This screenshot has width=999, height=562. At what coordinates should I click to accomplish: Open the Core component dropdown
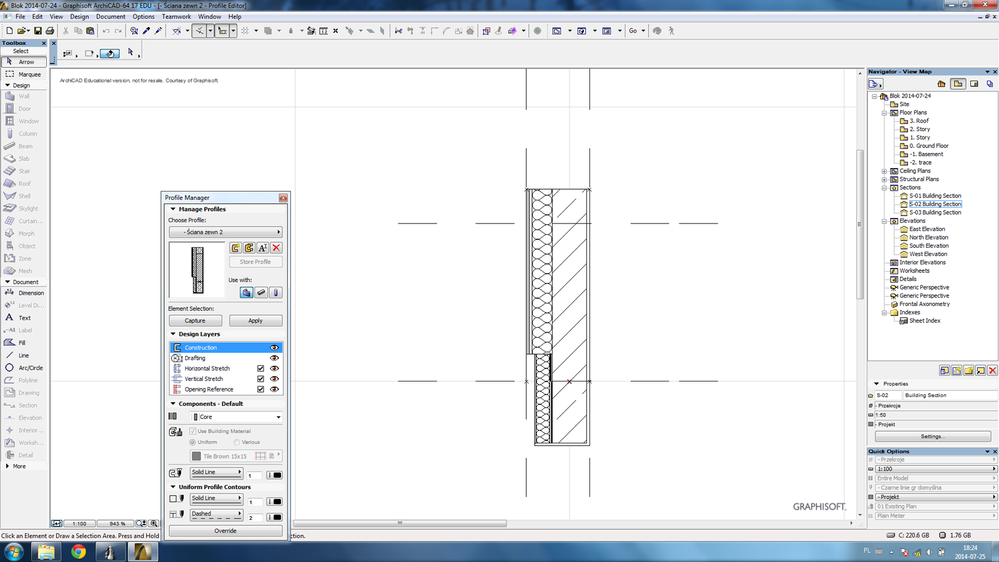click(x=236, y=417)
